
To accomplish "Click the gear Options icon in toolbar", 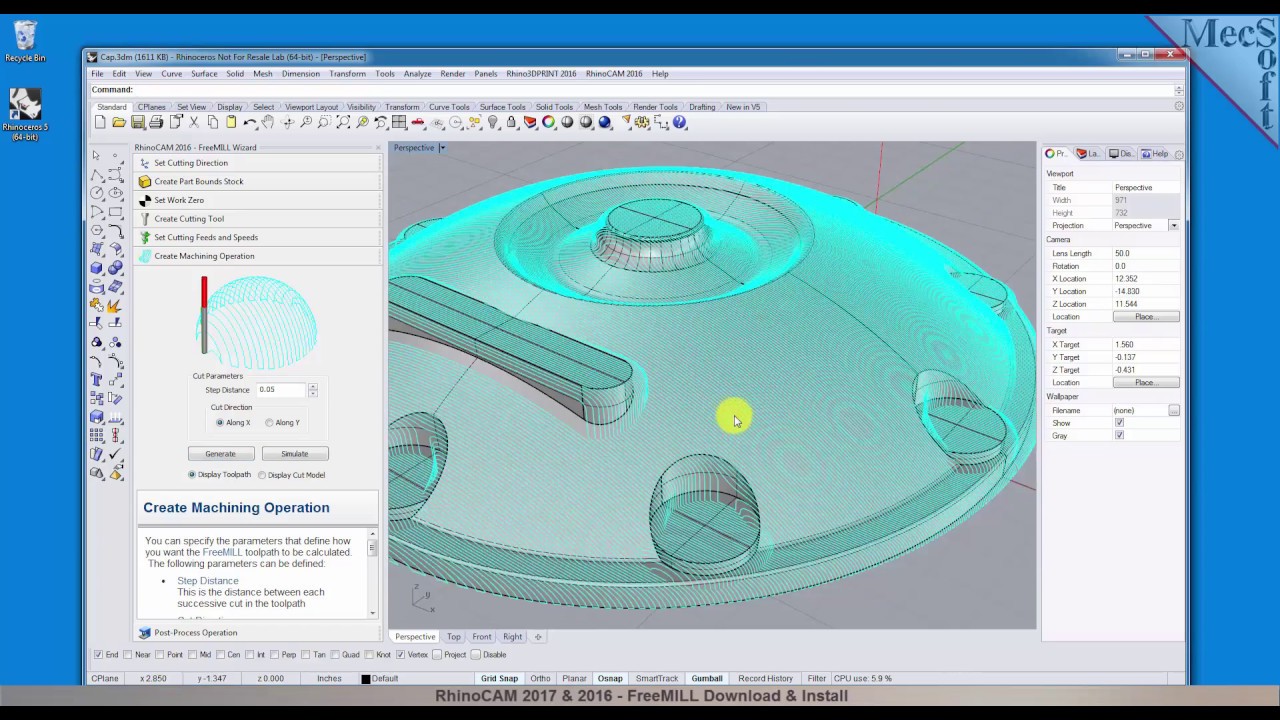I will pos(643,122).
